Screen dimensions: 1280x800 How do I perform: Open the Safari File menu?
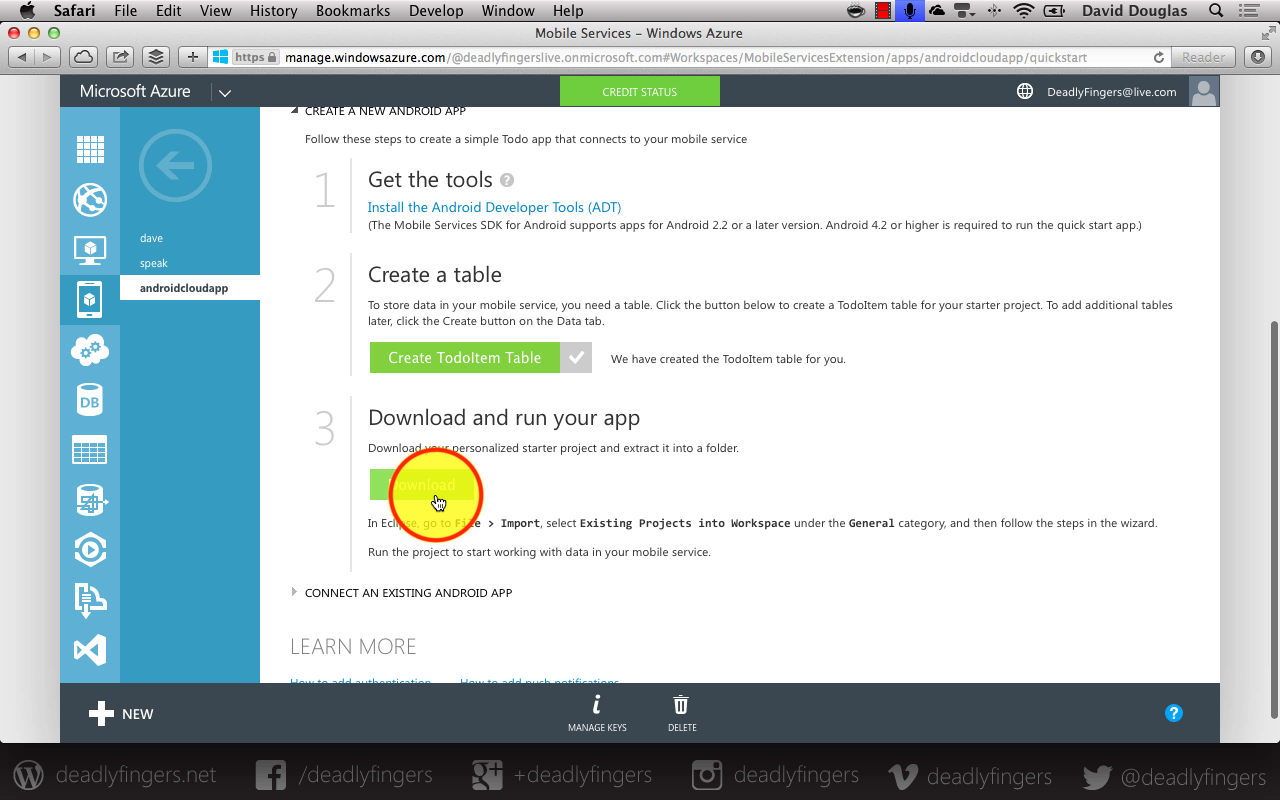coord(126,11)
